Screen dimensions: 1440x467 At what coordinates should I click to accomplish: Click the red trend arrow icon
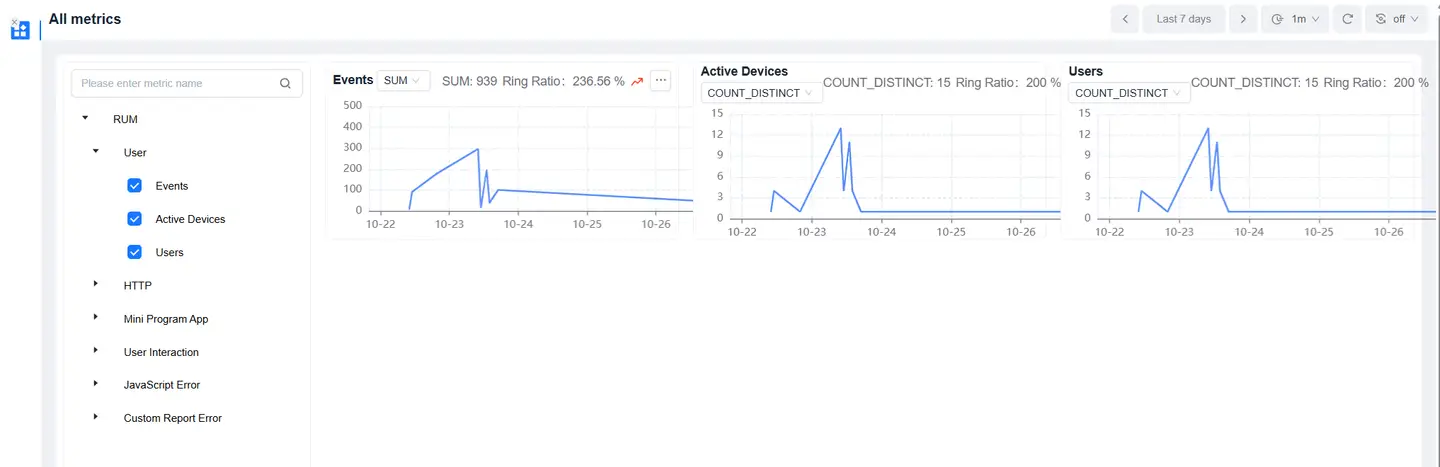point(637,81)
